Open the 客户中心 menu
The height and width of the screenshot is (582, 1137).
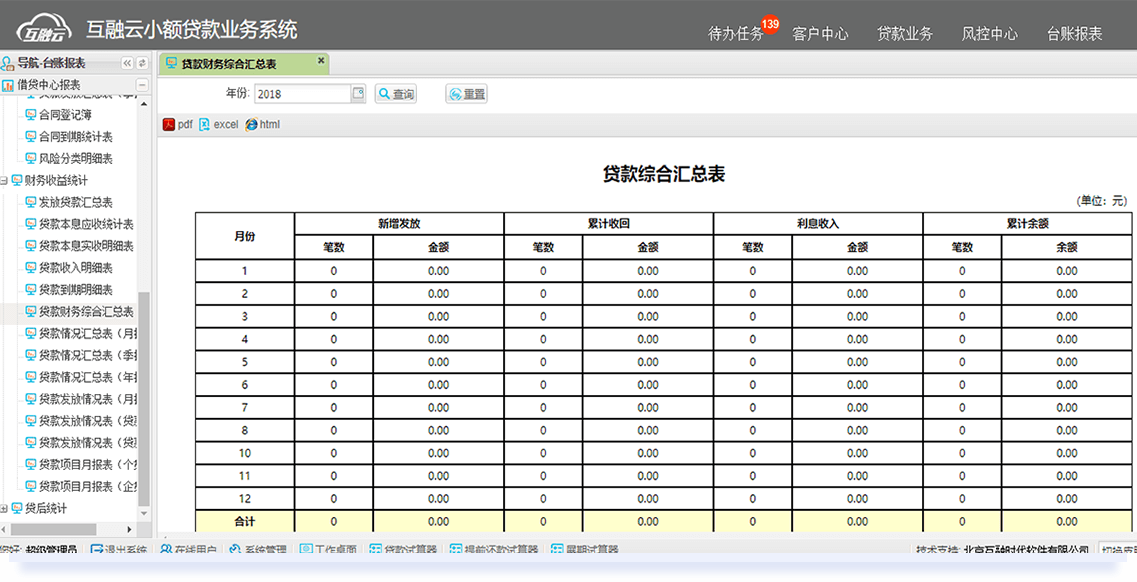820,33
